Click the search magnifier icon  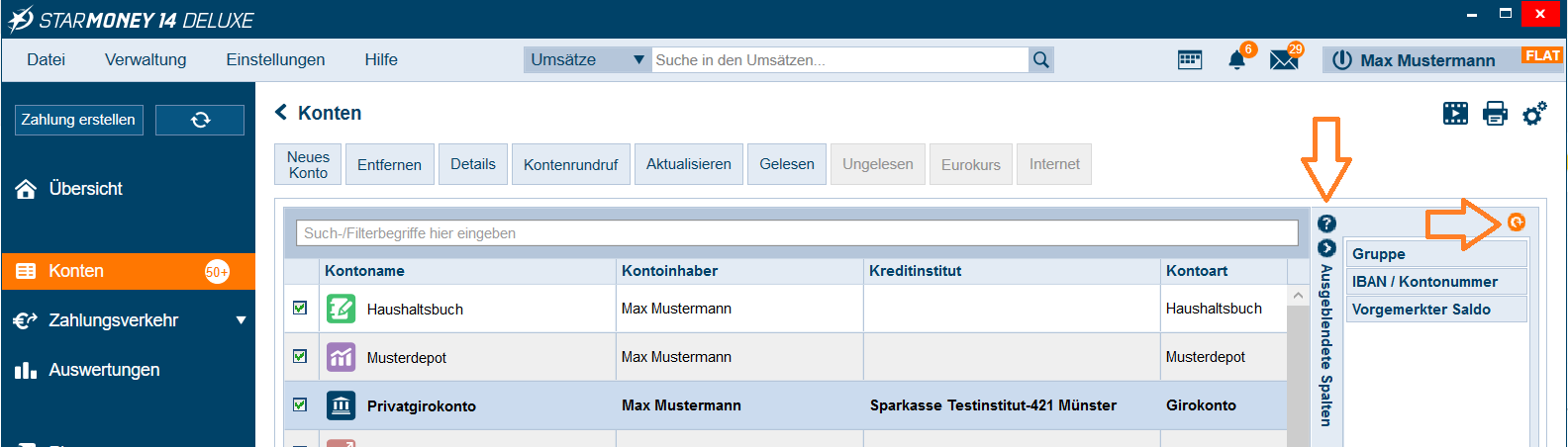click(1041, 60)
